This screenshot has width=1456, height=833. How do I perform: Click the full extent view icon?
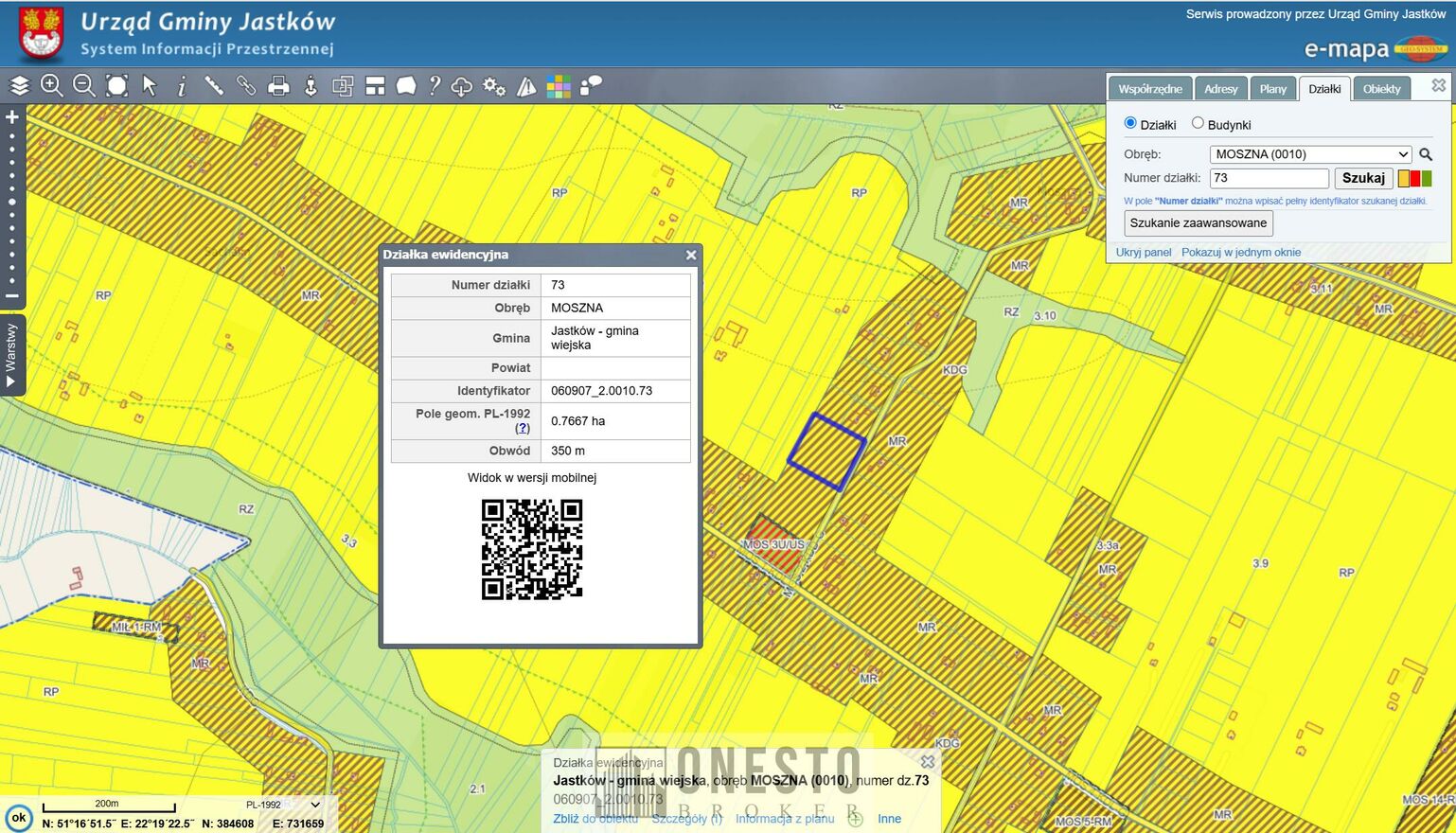pyautogui.click(x=116, y=86)
